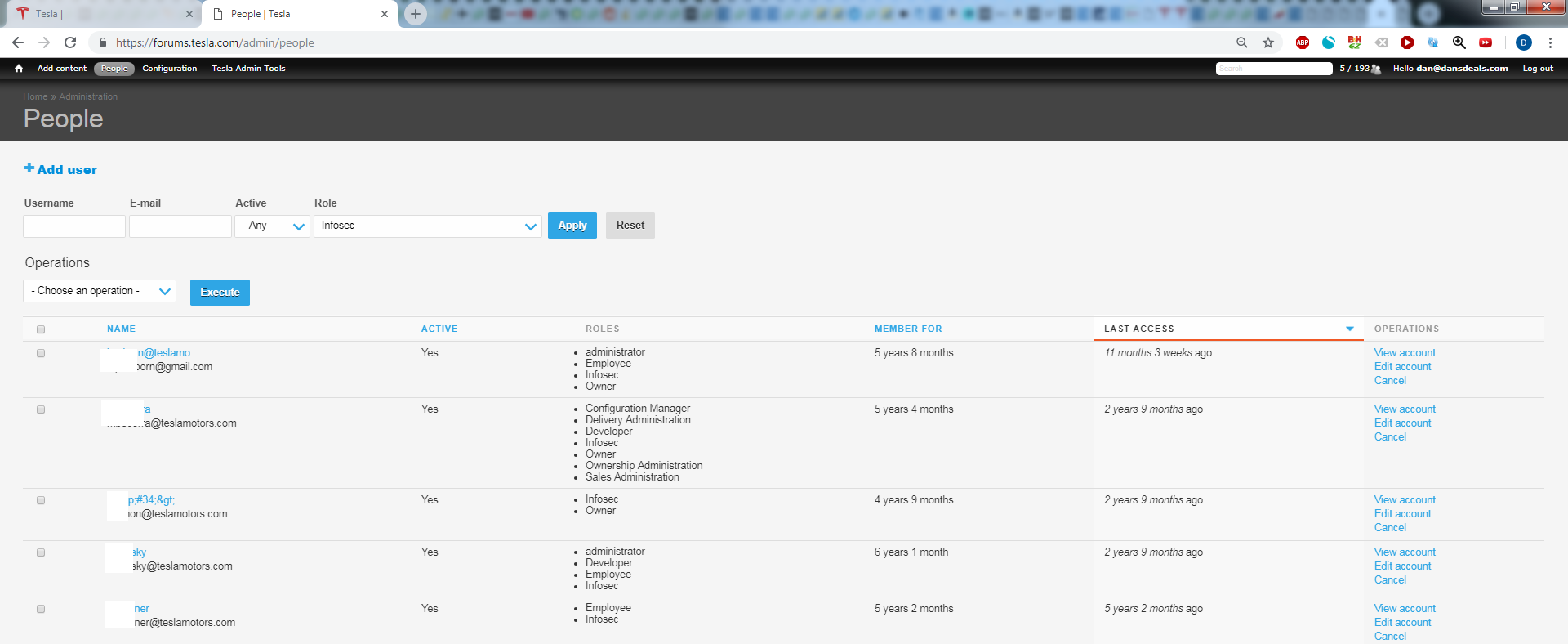Image resolution: width=1568 pixels, height=644 pixels.
Task: Click the browser address bar URL
Action: pos(215,42)
